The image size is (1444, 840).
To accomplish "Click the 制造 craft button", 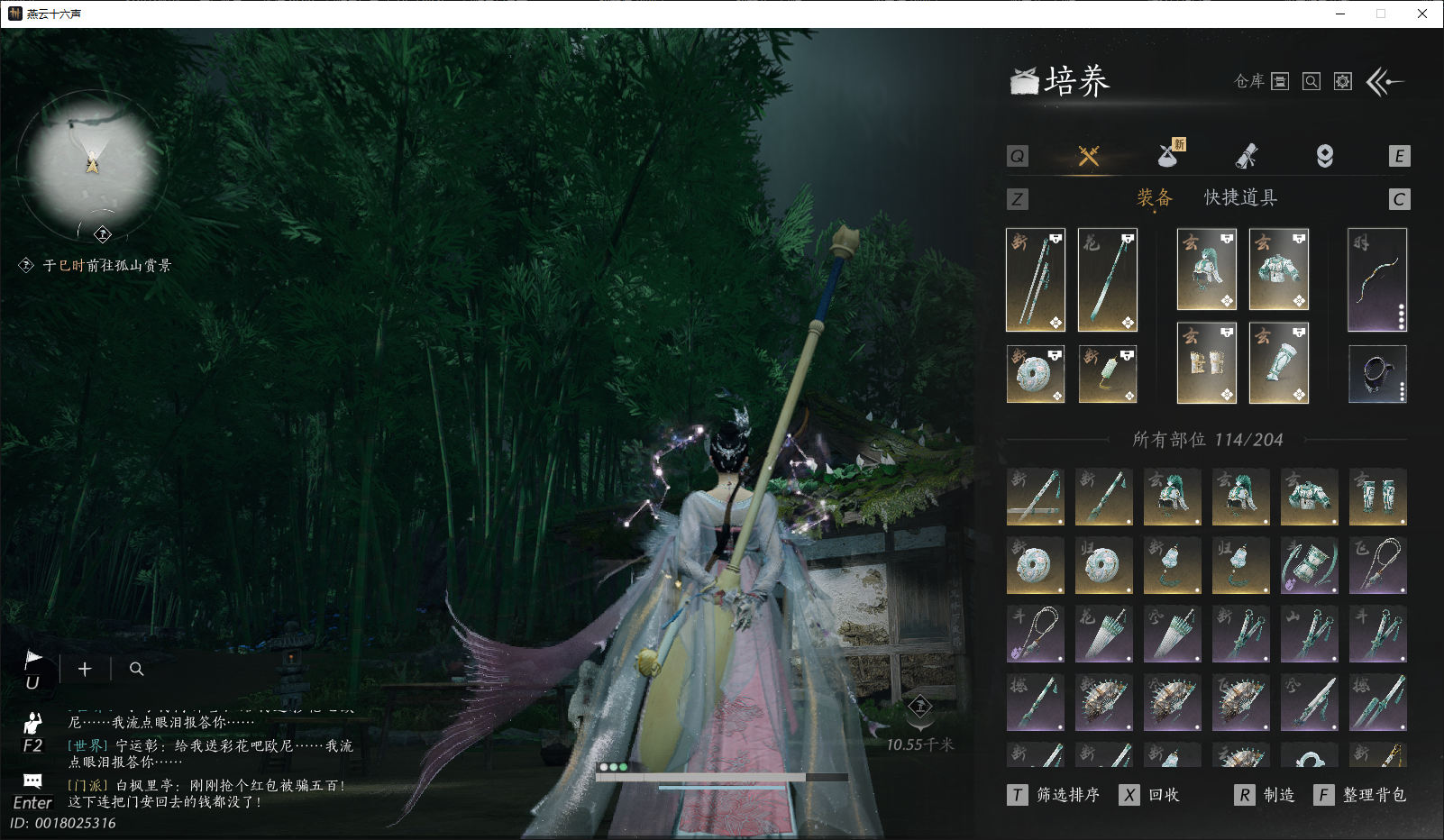I will (1265, 795).
